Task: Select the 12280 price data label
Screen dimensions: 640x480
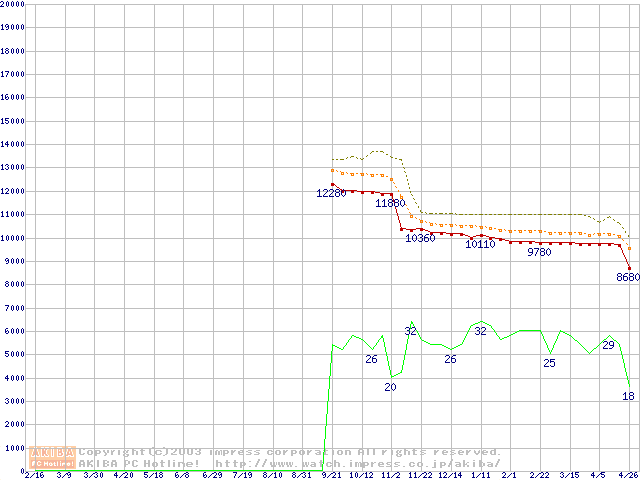Action: (x=331, y=193)
